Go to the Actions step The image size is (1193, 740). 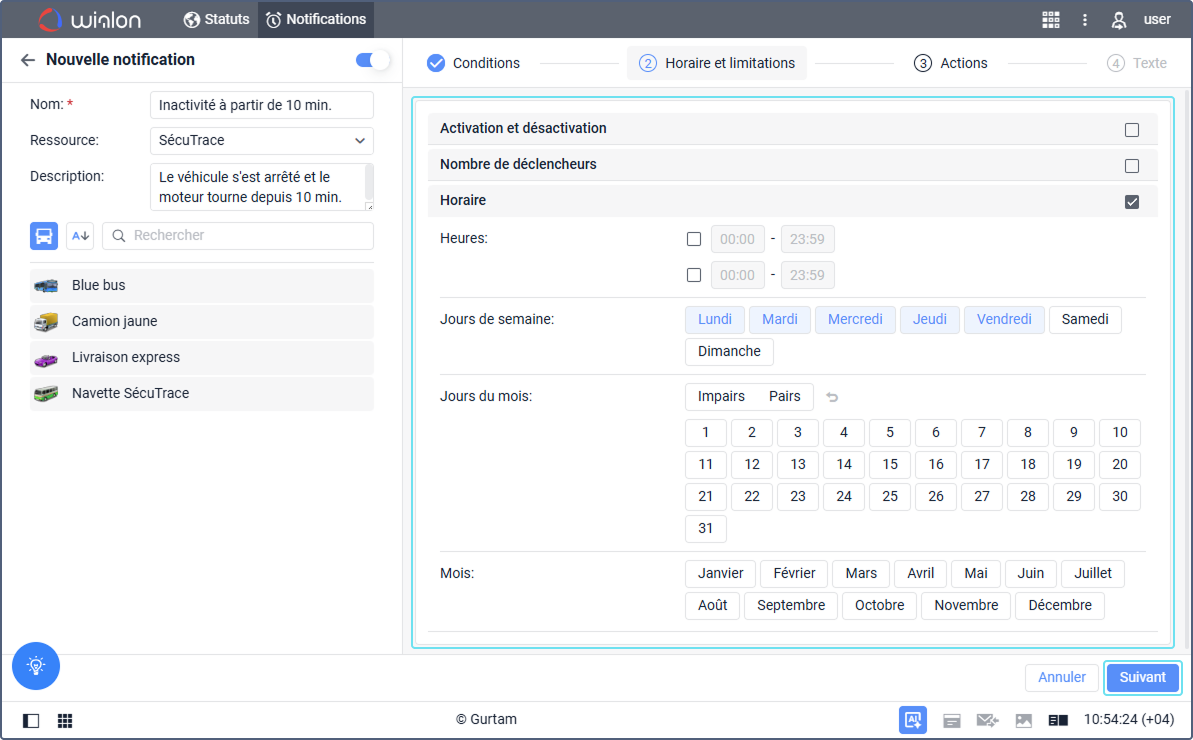point(951,63)
